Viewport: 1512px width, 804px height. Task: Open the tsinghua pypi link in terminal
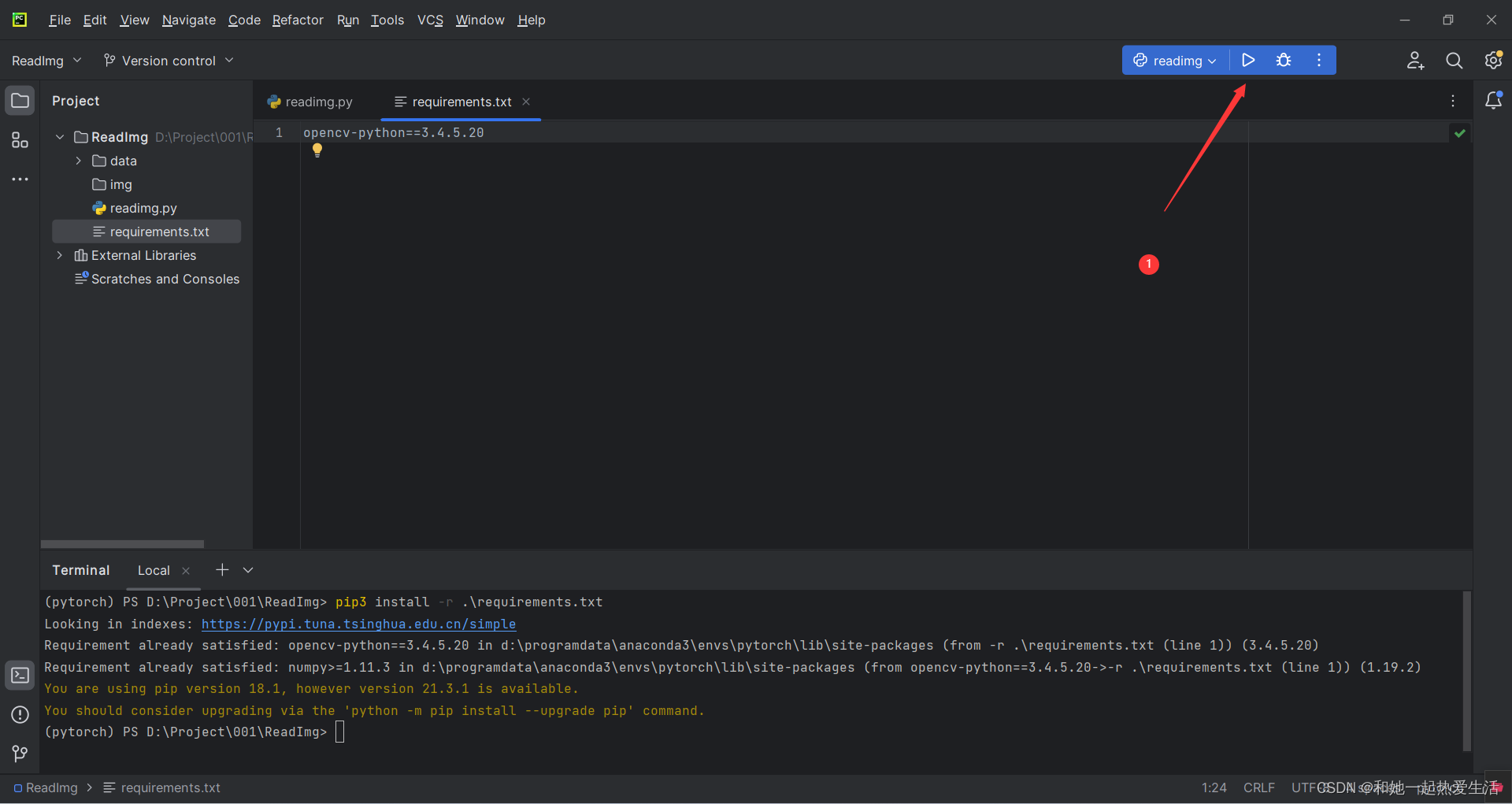tap(358, 624)
